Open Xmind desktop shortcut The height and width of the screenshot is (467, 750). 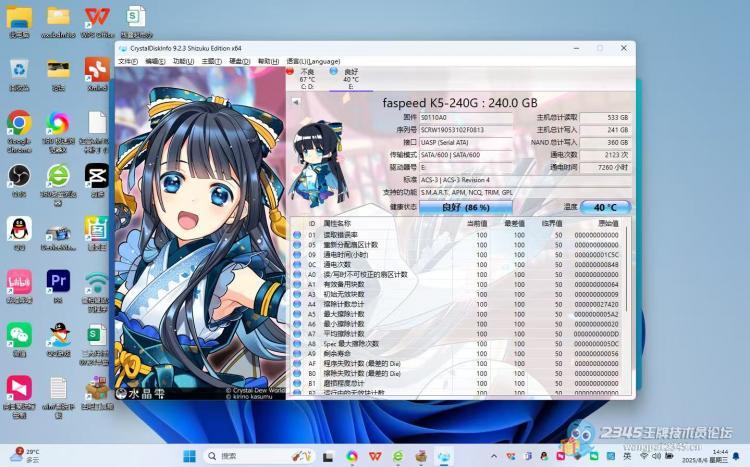pos(98,75)
